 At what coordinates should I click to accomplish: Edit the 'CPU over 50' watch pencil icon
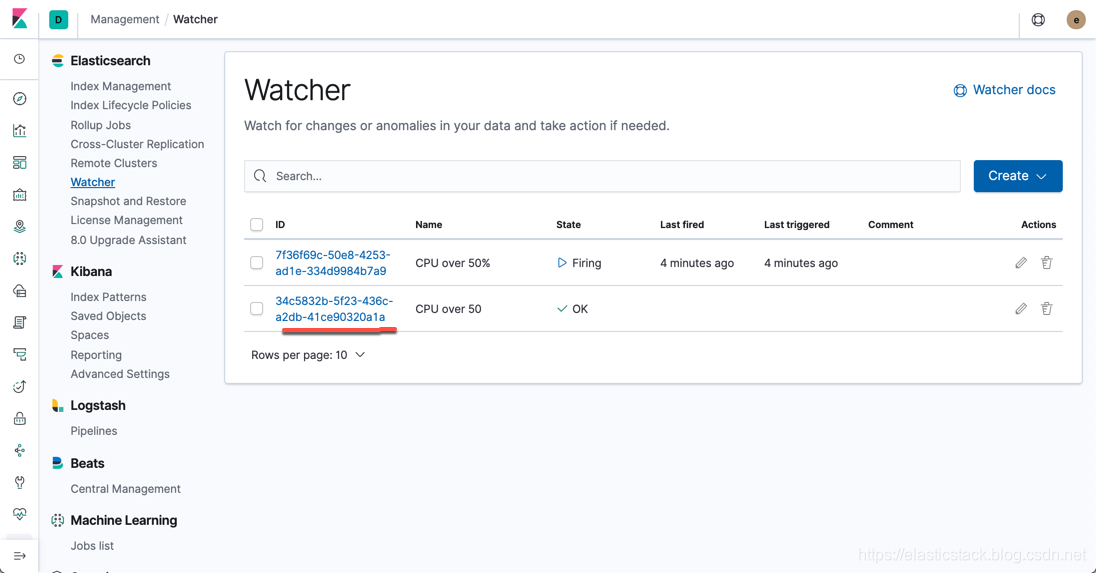pyautogui.click(x=1021, y=308)
